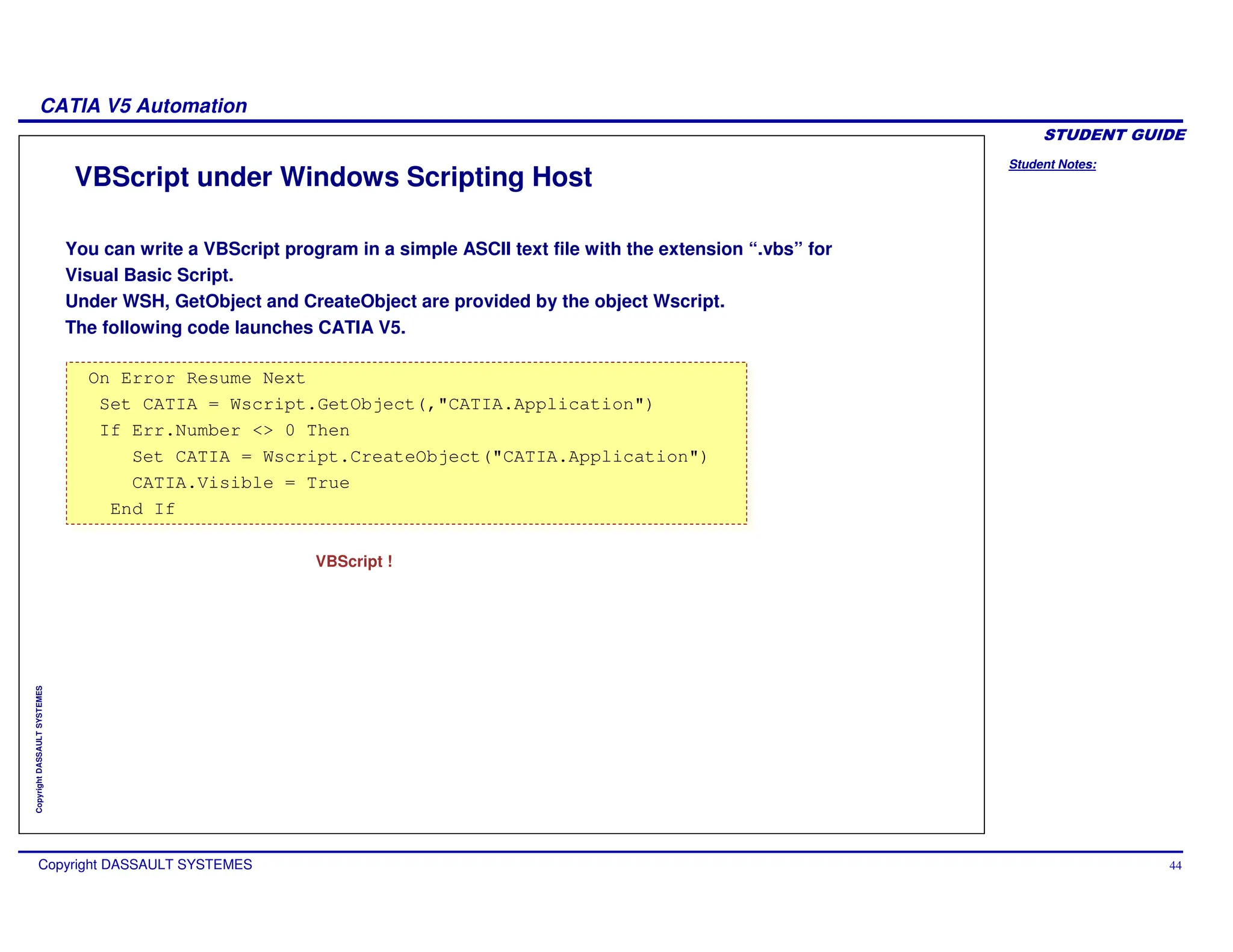
Task: Click the 'On Error Resume Next' code line
Action: pos(196,379)
